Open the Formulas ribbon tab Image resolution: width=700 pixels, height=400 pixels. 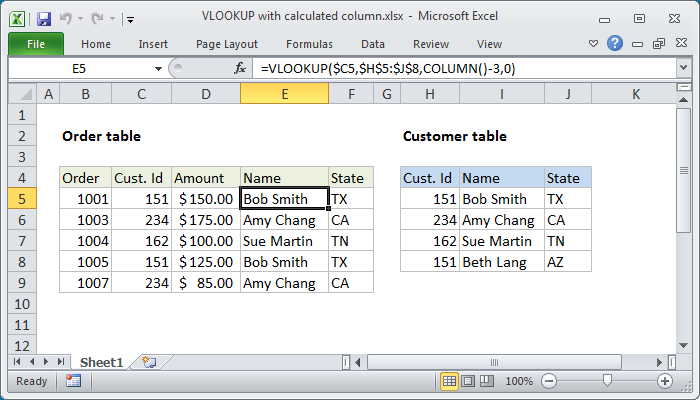309,44
